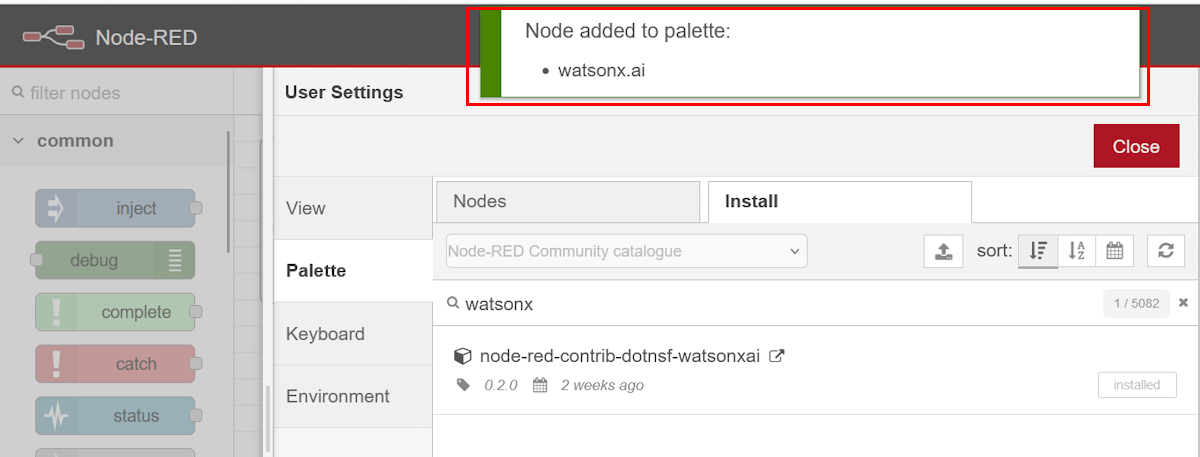Sort catalogue alphabetically A to Z

(x=1077, y=252)
